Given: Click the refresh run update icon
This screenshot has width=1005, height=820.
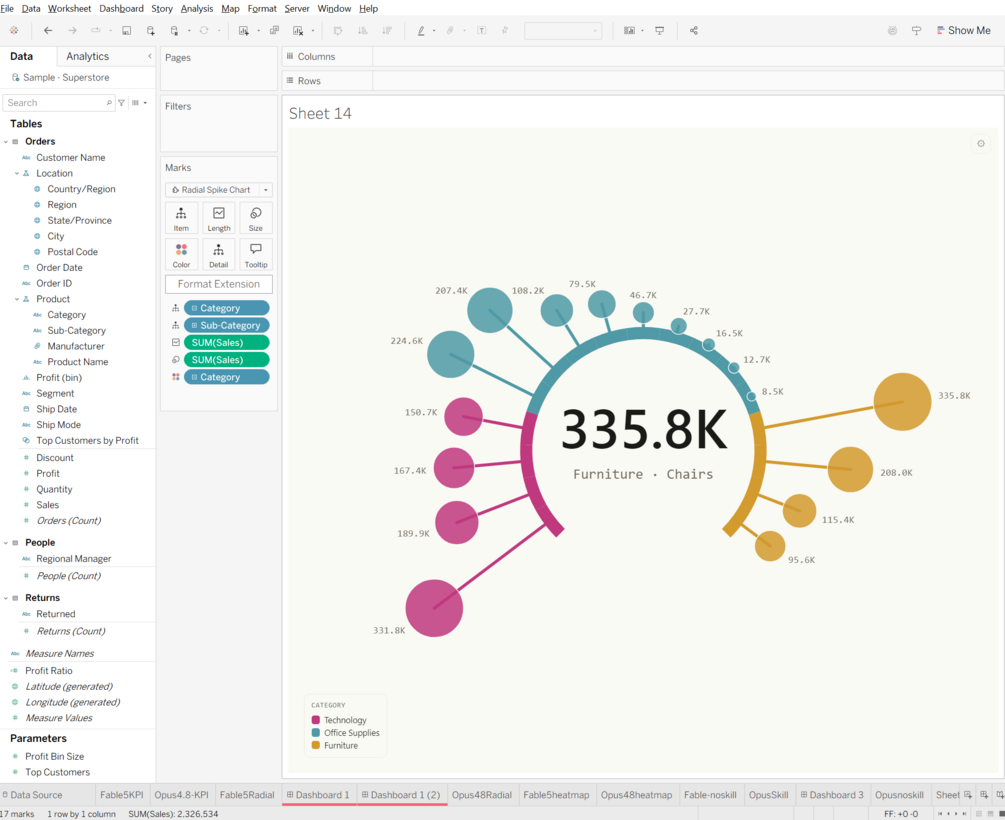Looking at the screenshot, I should pyautogui.click(x=204, y=30).
